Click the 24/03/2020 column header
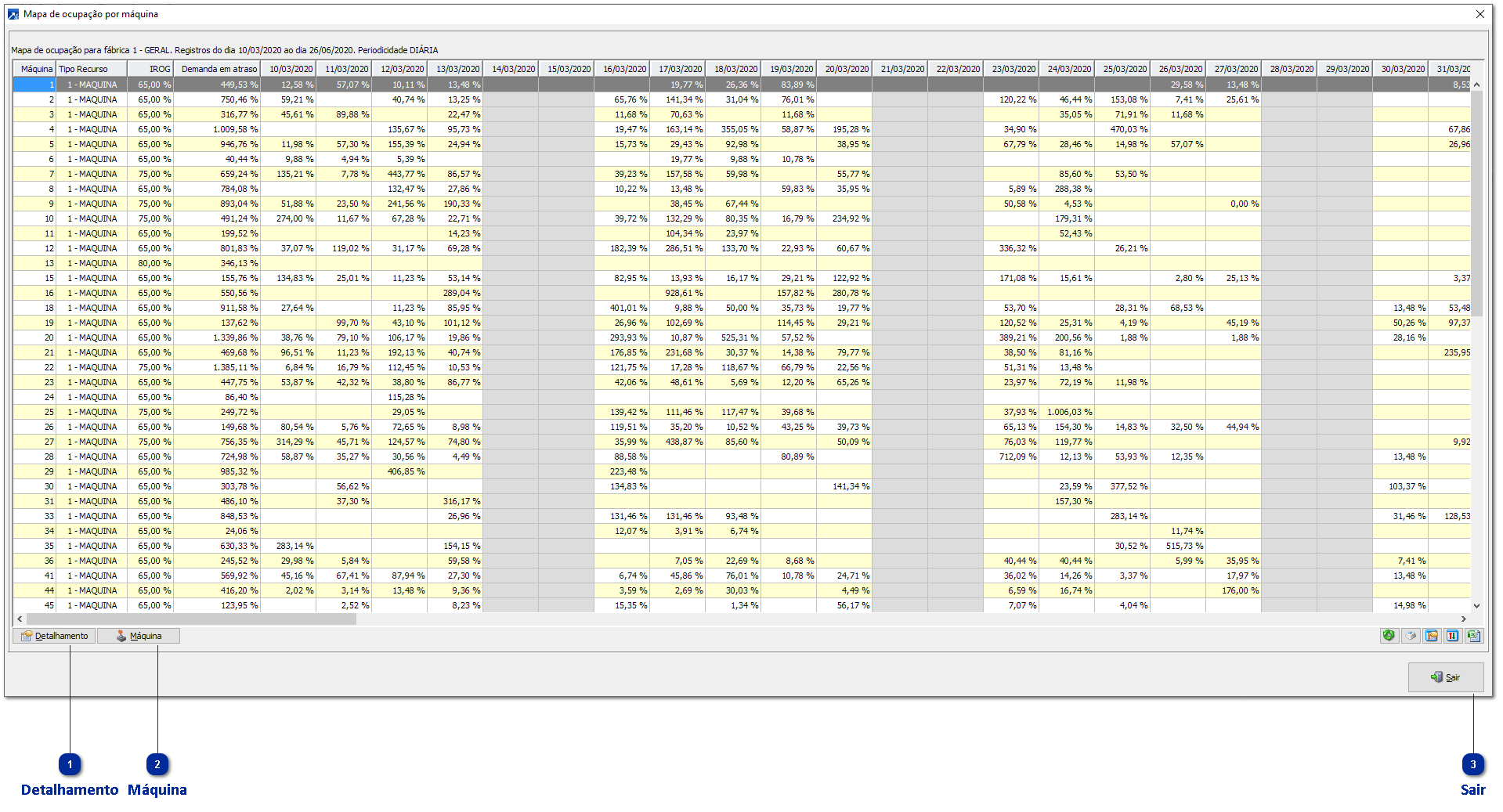This screenshot has width=1503, height=812. (1067, 69)
